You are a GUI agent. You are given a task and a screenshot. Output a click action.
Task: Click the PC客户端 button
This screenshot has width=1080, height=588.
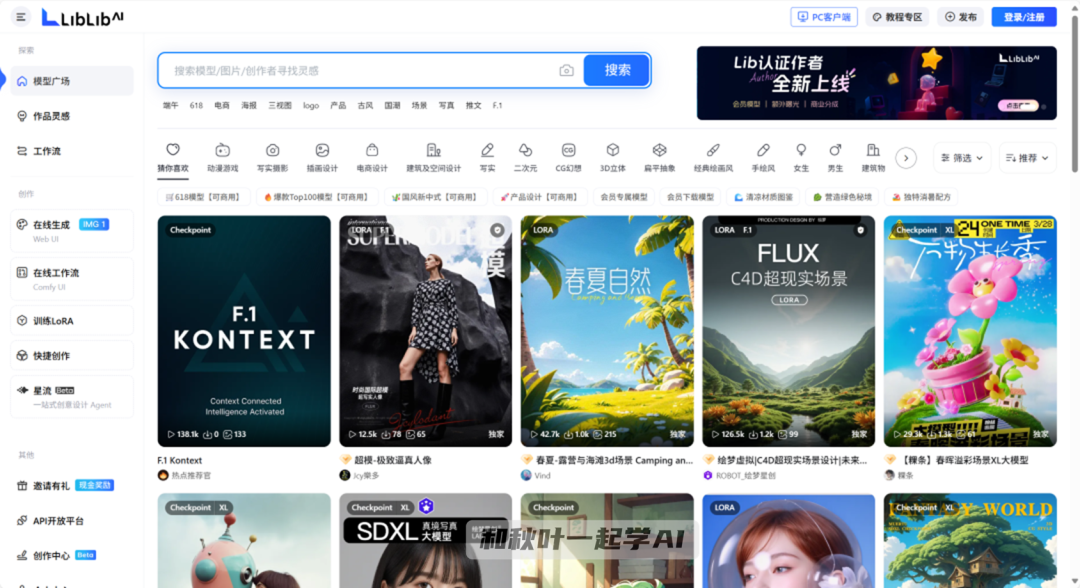824,17
